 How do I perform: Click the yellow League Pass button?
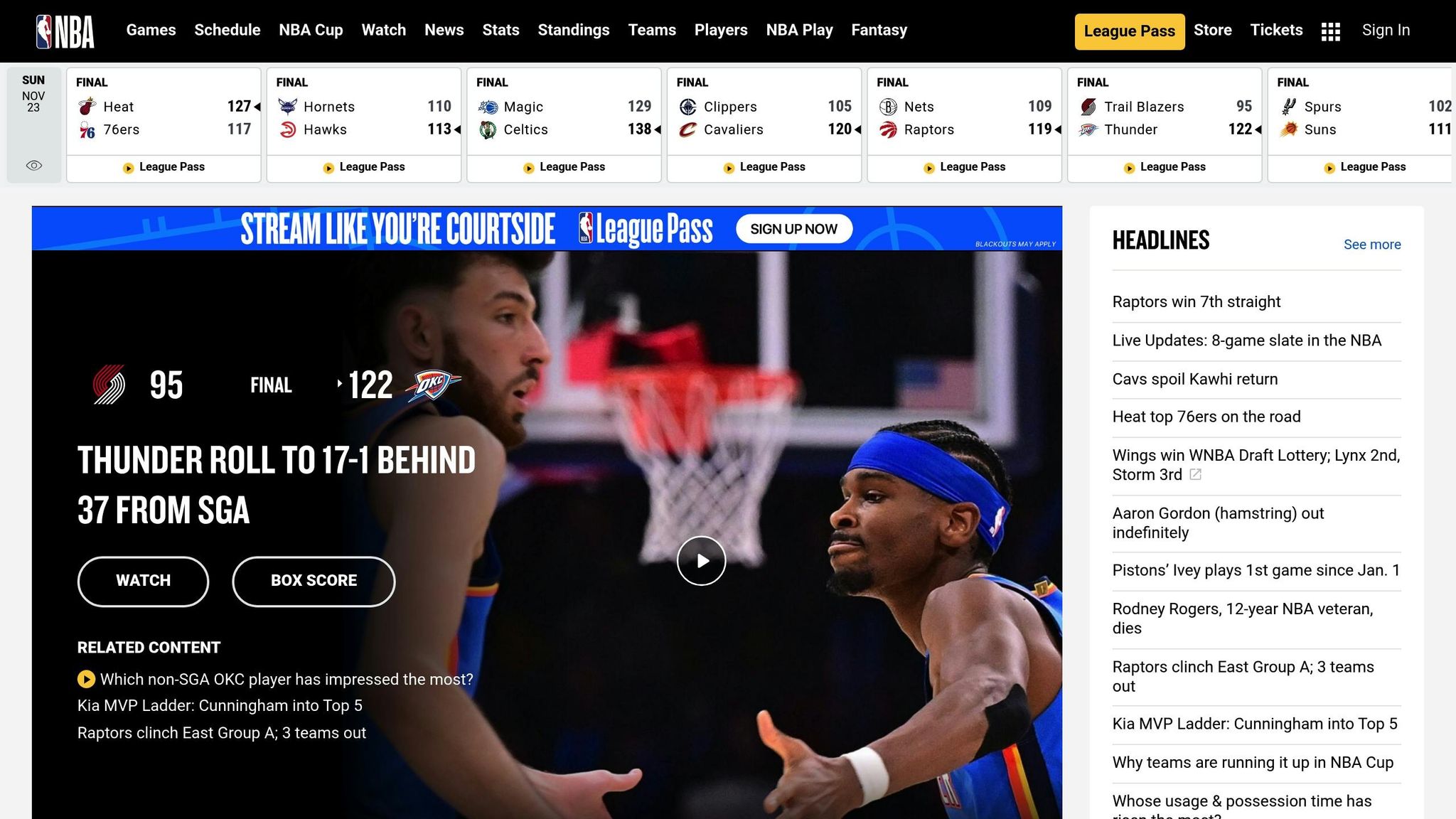[x=1129, y=31]
